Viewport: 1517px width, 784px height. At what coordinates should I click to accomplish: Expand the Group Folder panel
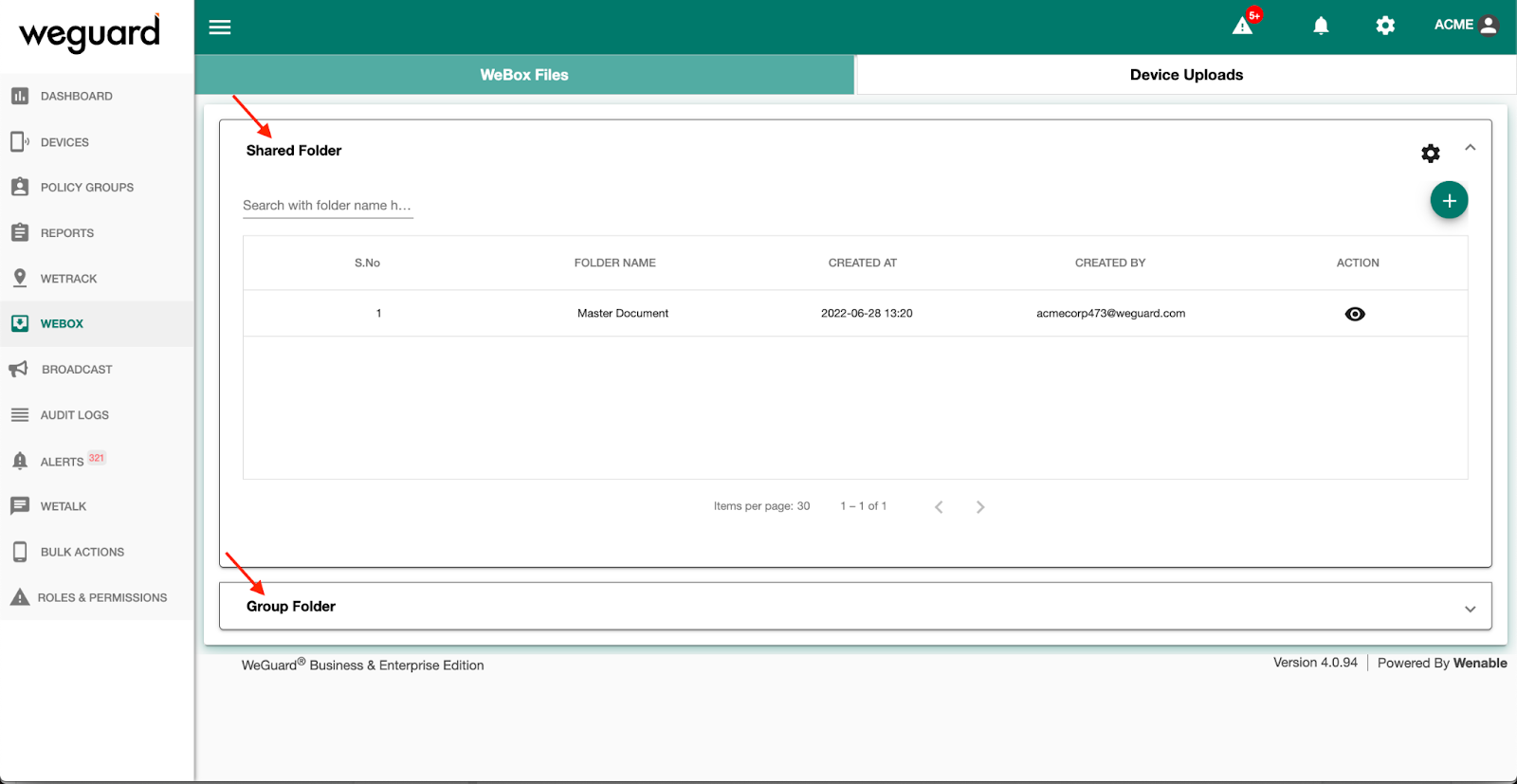tap(1471, 609)
